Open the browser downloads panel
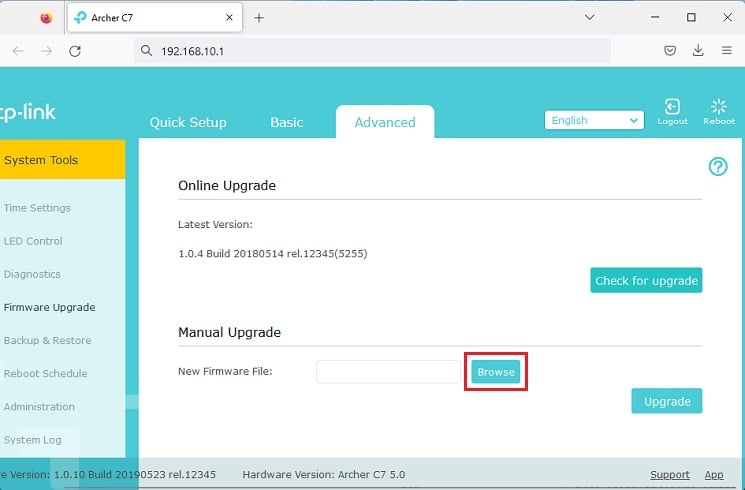The image size is (745, 490). [698, 50]
